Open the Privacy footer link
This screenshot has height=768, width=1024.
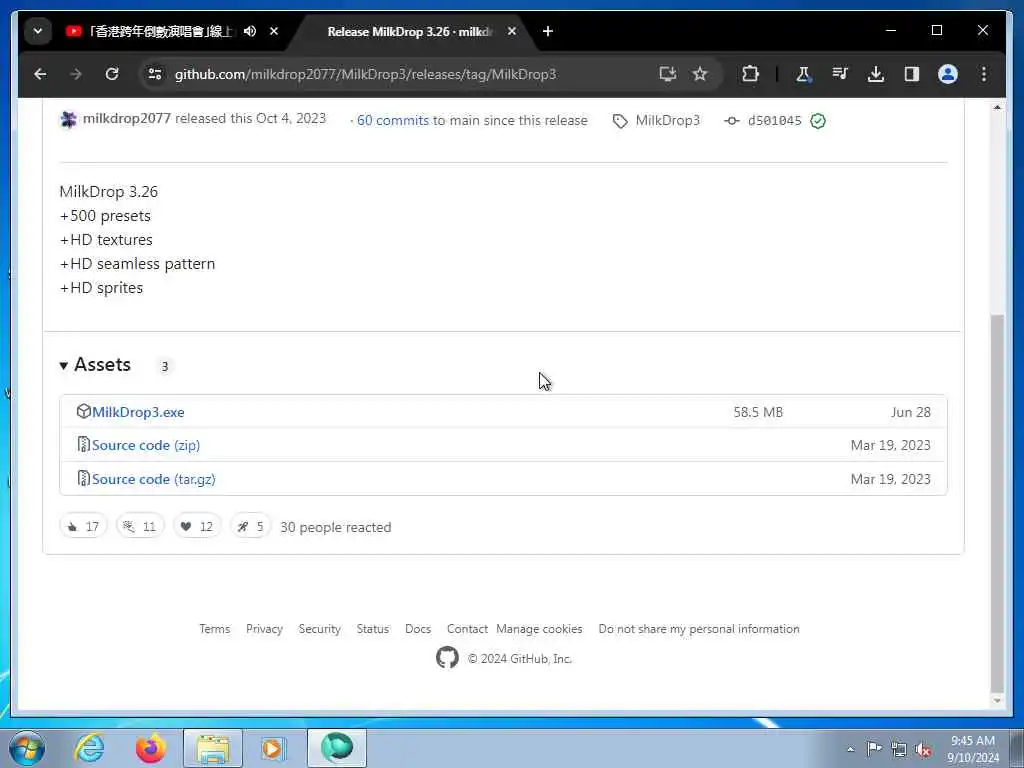pyautogui.click(x=264, y=629)
